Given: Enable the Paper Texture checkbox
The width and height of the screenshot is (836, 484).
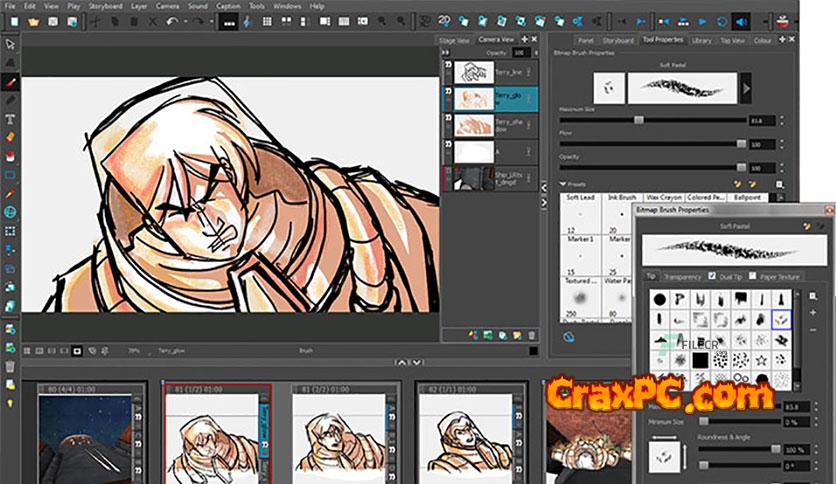Looking at the screenshot, I should pos(755,276).
